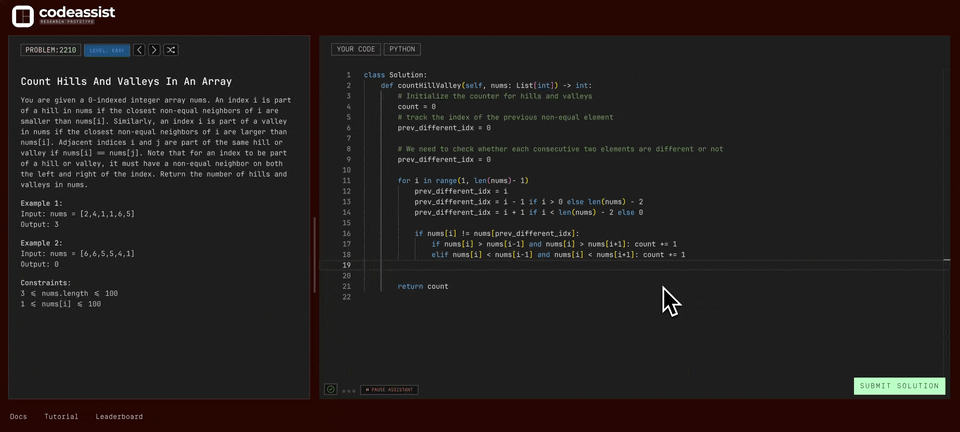Click the codeassist logo icon
This screenshot has height=432, width=960.
(x=23, y=16)
